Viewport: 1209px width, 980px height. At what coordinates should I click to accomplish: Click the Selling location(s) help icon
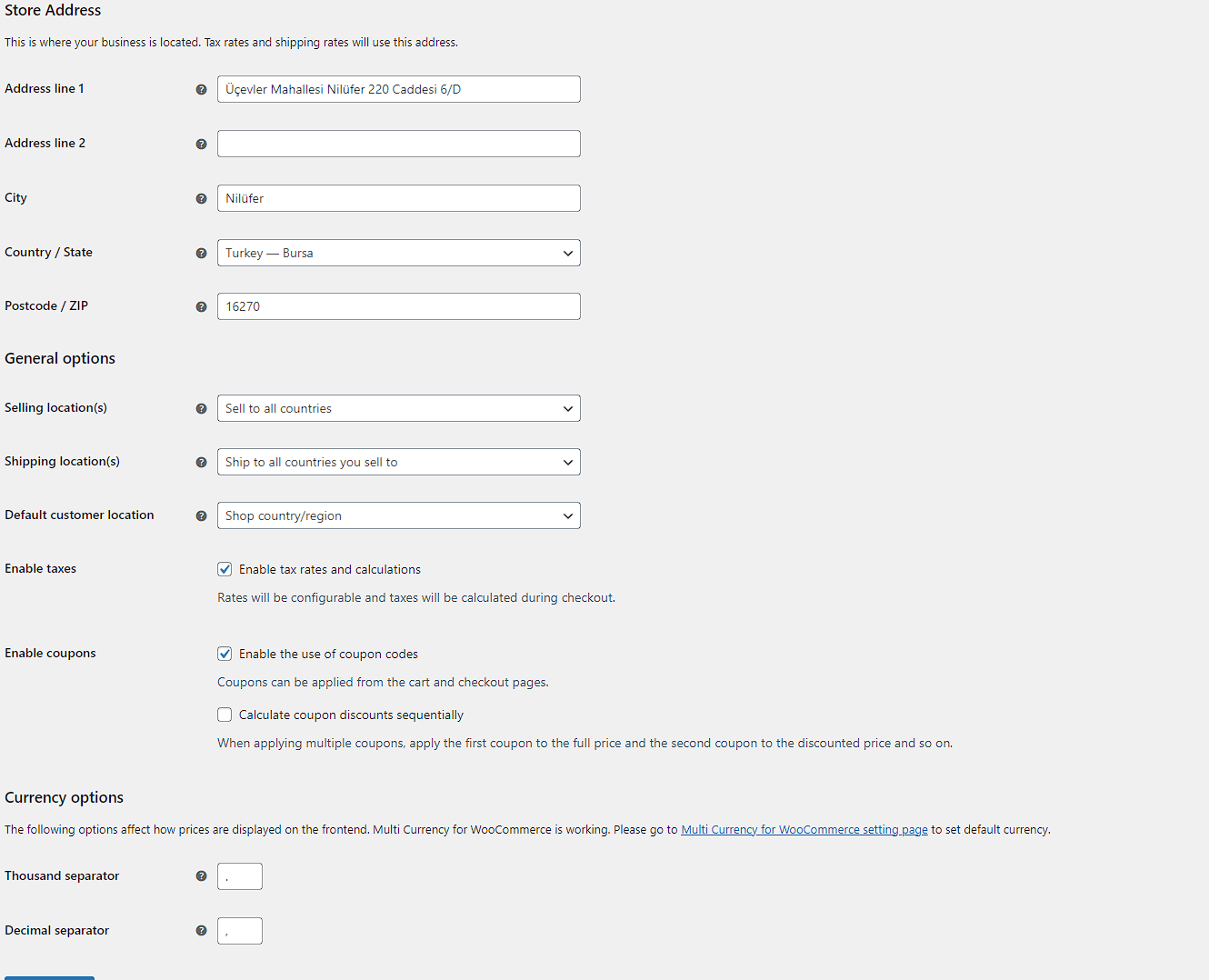click(x=202, y=408)
